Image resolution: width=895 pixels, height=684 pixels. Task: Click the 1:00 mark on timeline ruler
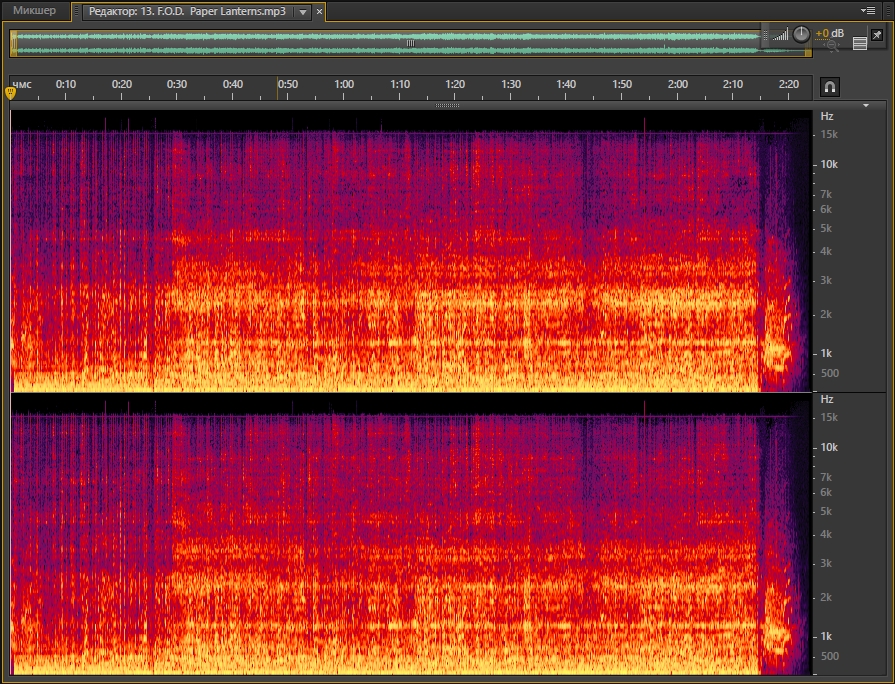pos(344,84)
